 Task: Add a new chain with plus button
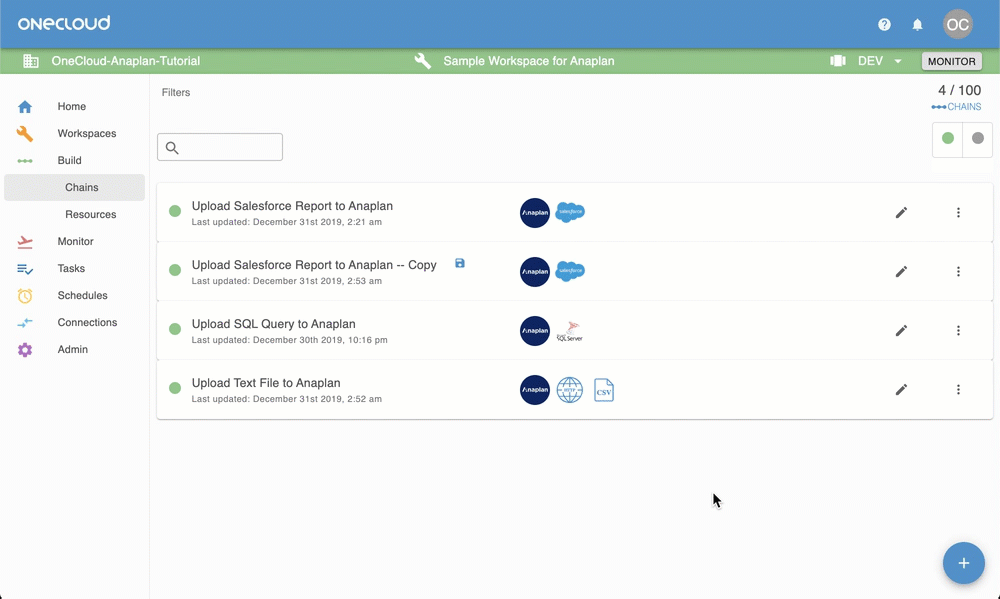(x=964, y=563)
